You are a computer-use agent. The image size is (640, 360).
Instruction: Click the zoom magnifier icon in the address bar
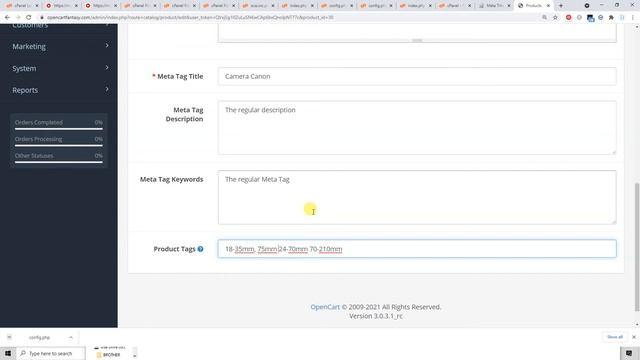tap(544, 18)
